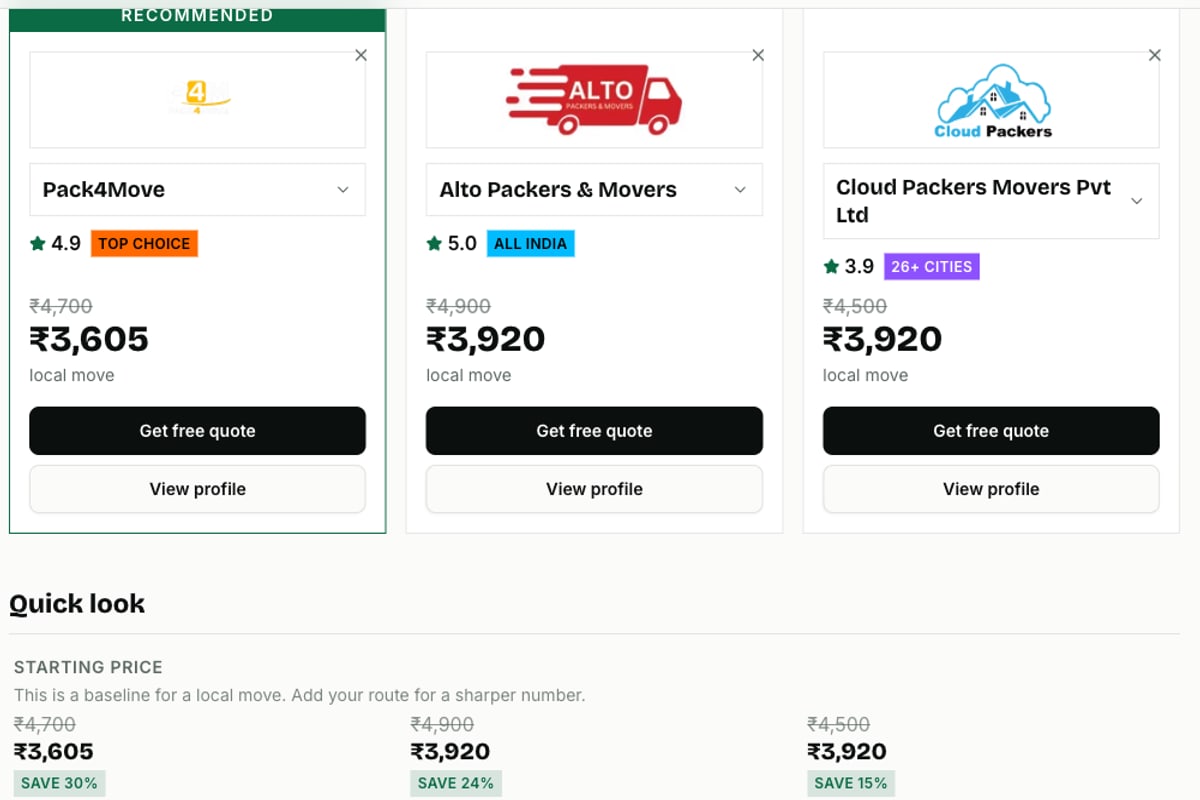Expand the Alto Packers & Movers selector
This screenshot has height=800, width=1200.
(x=595, y=190)
